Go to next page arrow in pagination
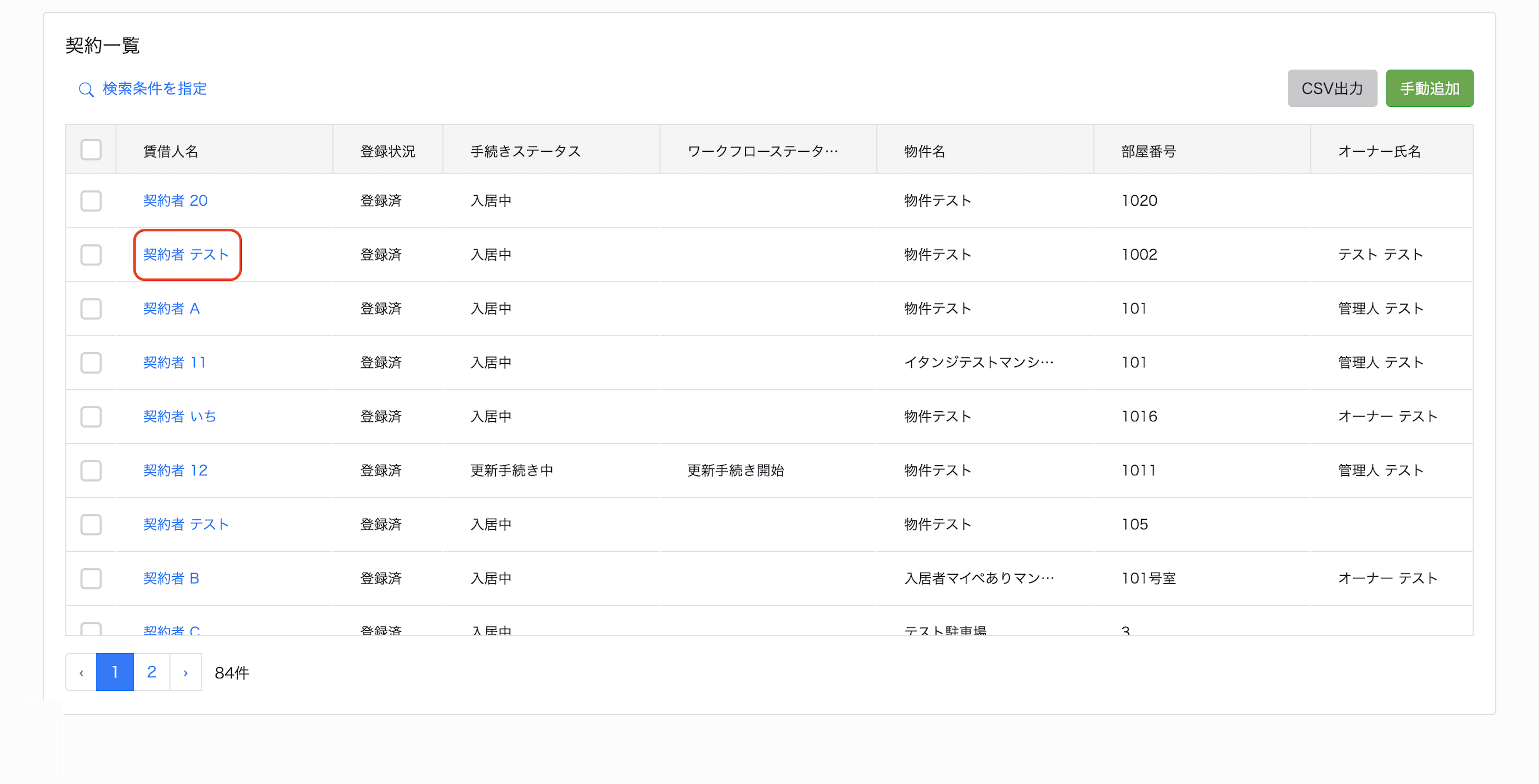1539x784 pixels. pos(186,673)
